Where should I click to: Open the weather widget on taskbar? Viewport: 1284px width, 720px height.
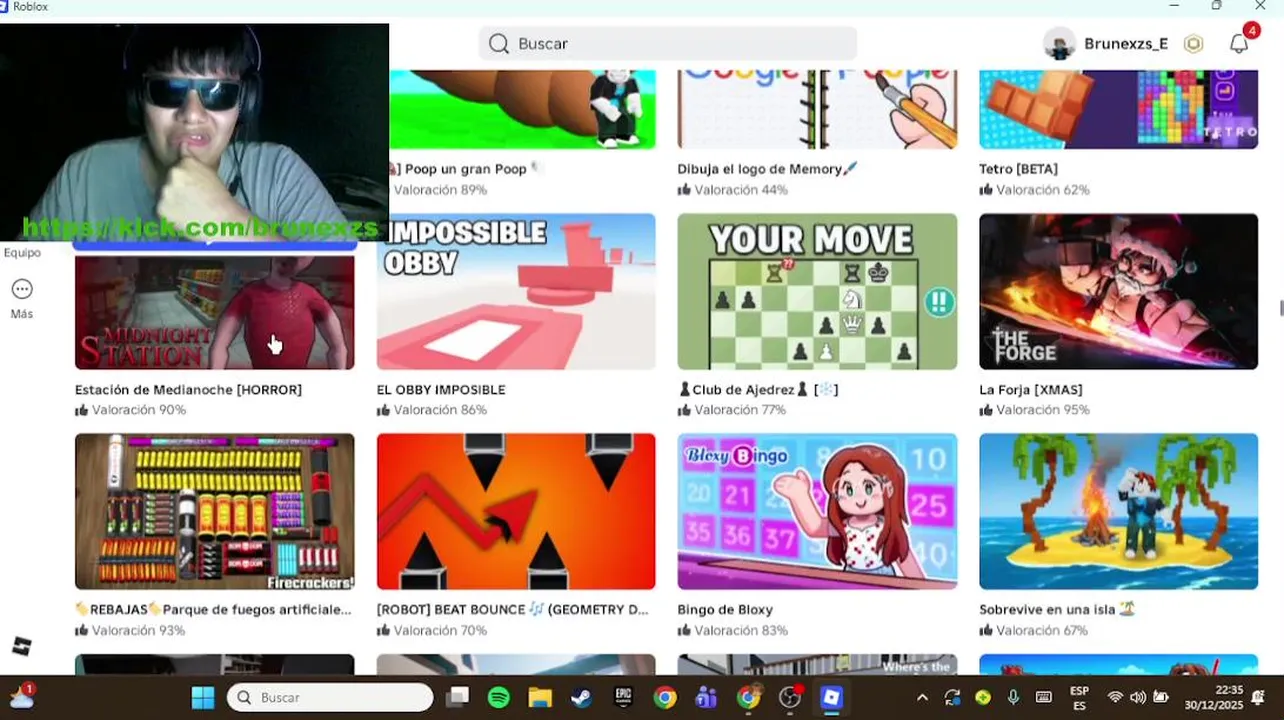[22, 696]
